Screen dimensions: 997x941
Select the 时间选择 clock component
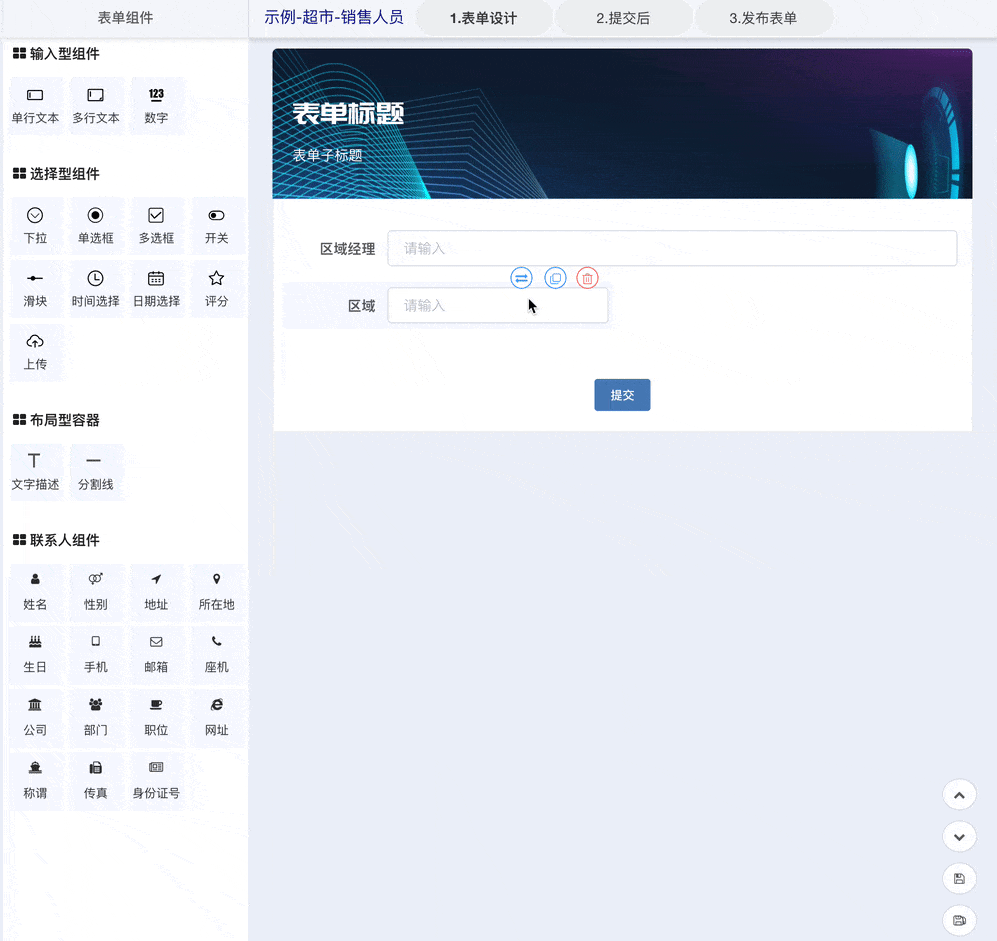[x=95, y=288]
